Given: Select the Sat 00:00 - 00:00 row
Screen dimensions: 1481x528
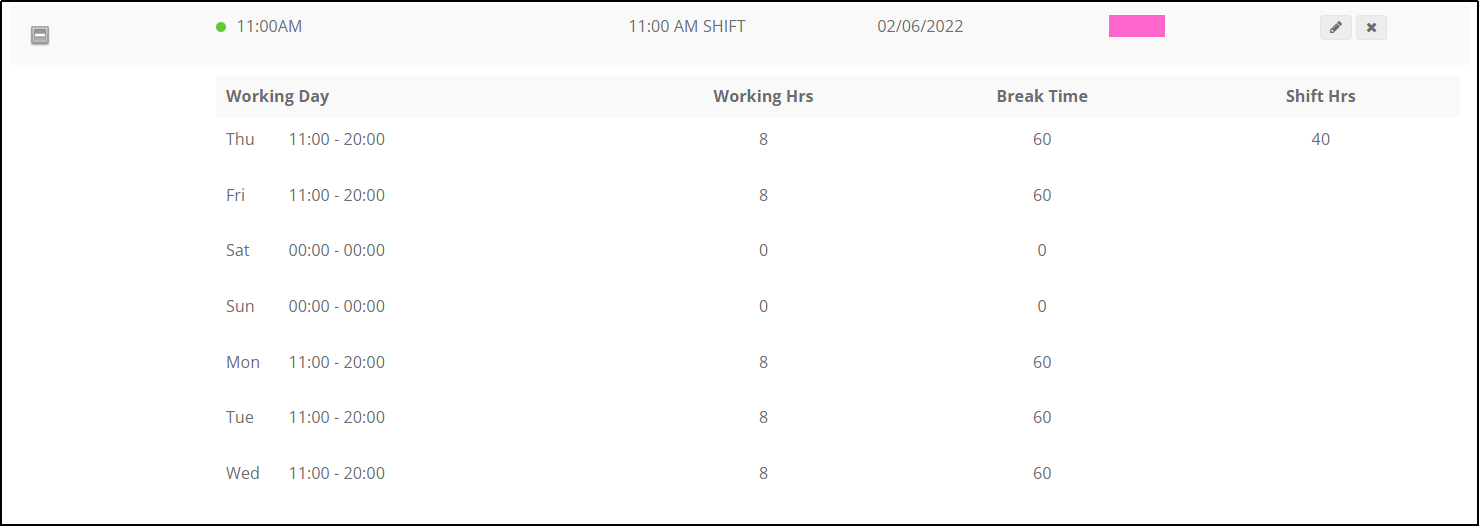Looking at the screenshot, I should point(838,250).
